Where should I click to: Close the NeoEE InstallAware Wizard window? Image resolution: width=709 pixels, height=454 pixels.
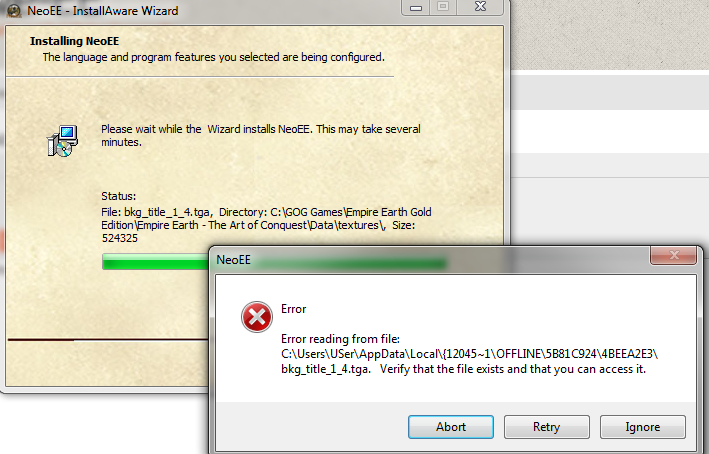coord(480,7)
